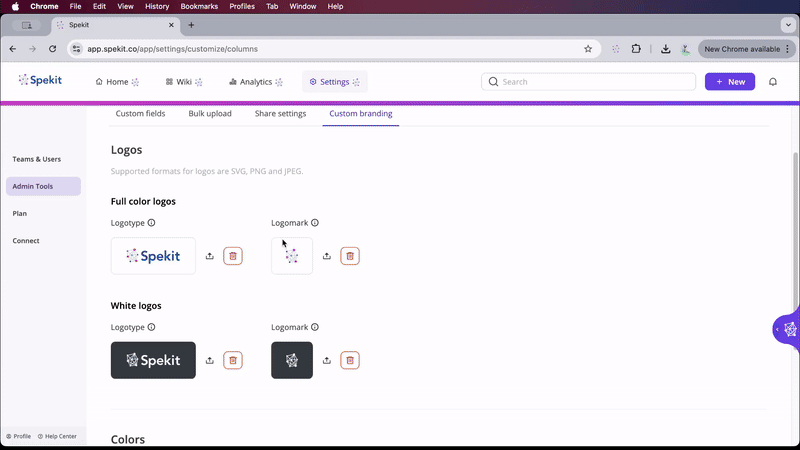Open the Bookmarks menu in menu bar
Image resolution: width=800 pixels, height=450 pixels.
tap(199, 7)
